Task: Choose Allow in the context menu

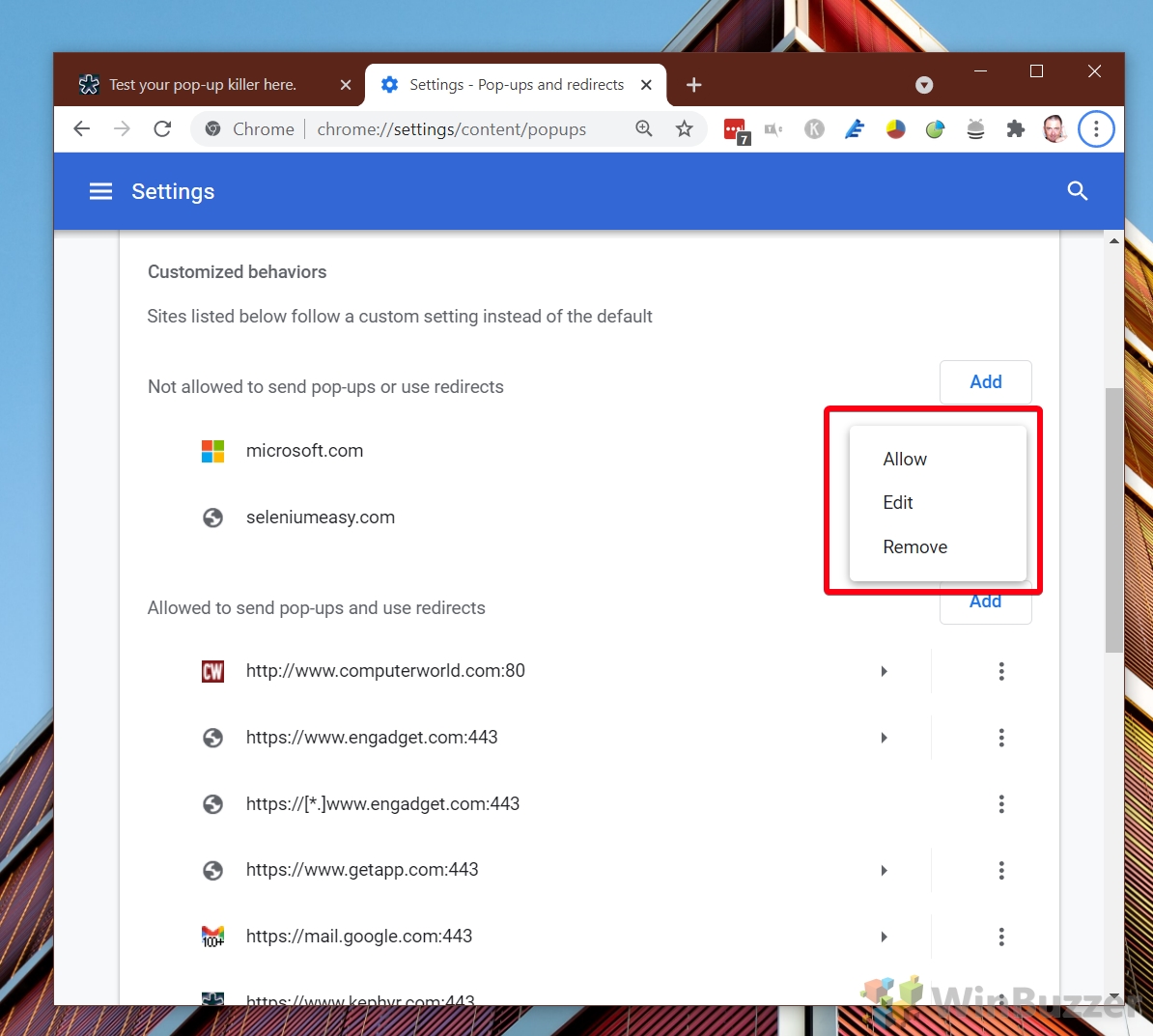Action: click(x=938, y=459)
